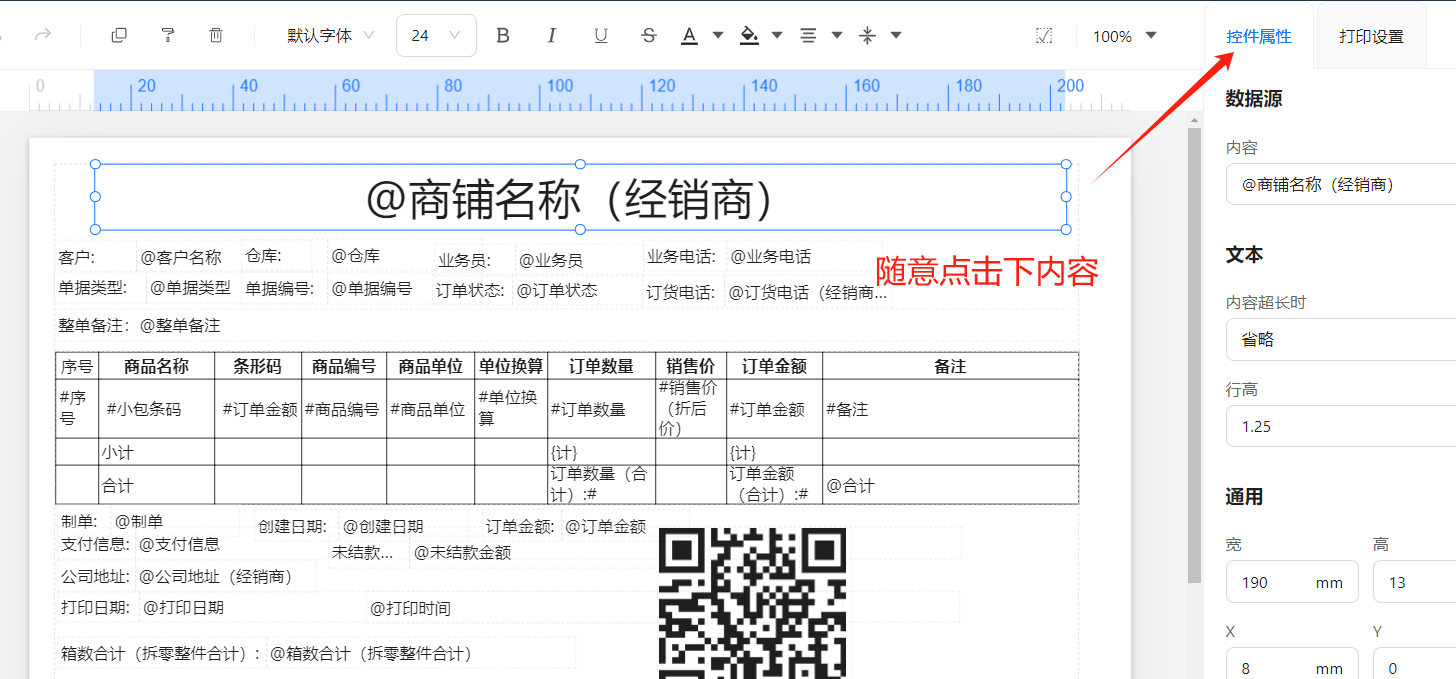
Task: Click the select-all dashed checkbox icon
Action: pos(1044,35)
